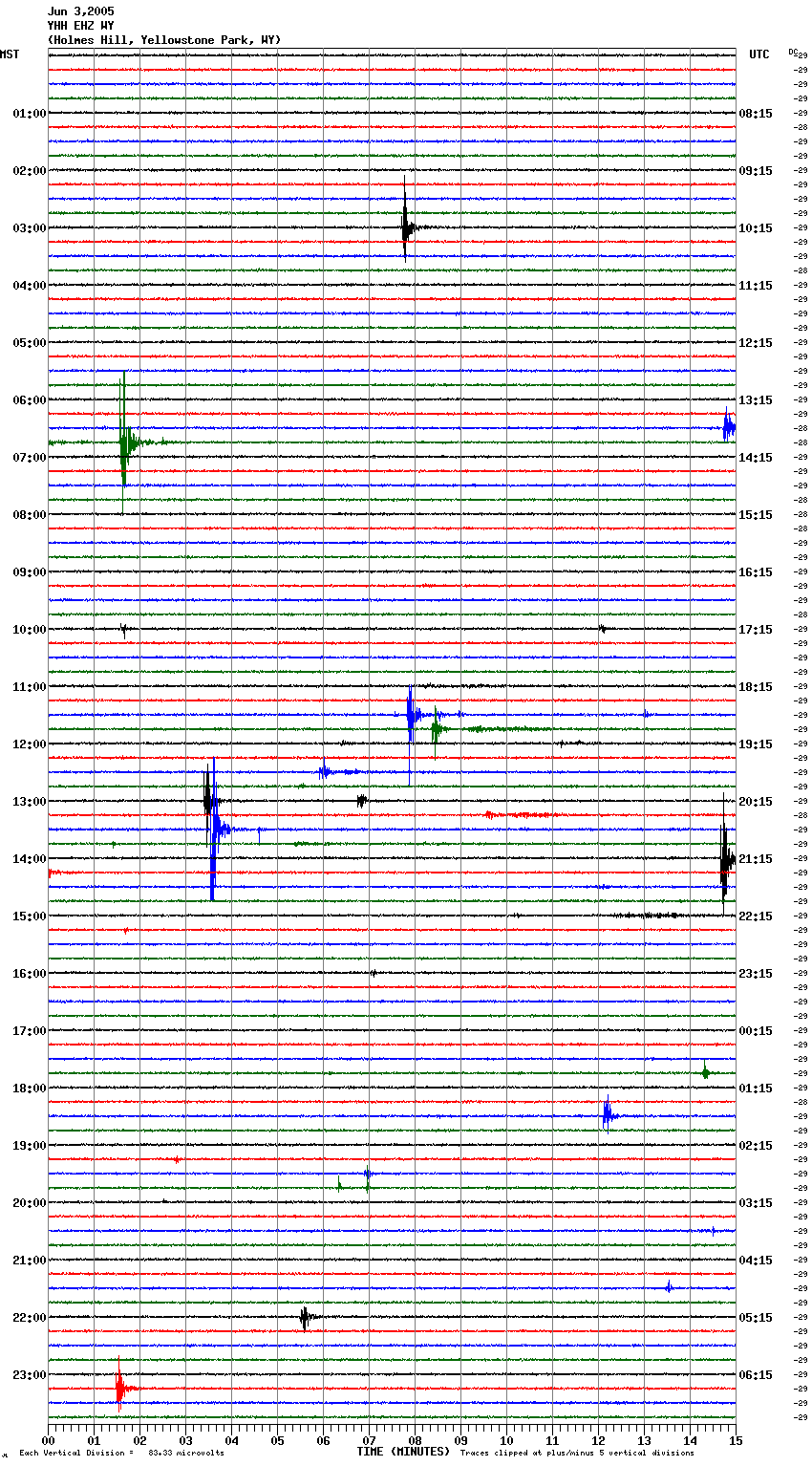Click the "DC" column label at top right
812x1466 pixels.
pos(793,52)
